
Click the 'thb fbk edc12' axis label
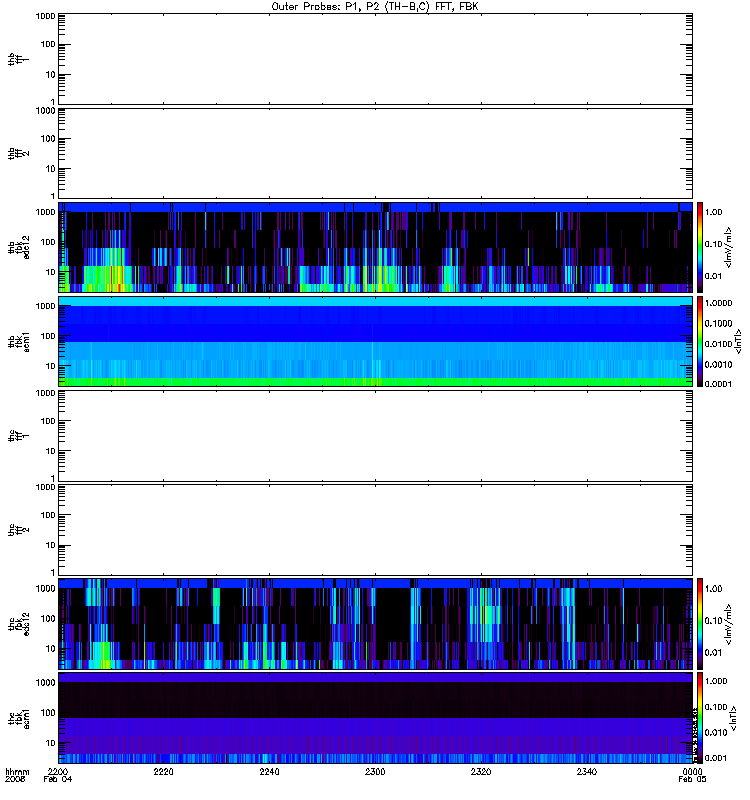coord(18,247)
